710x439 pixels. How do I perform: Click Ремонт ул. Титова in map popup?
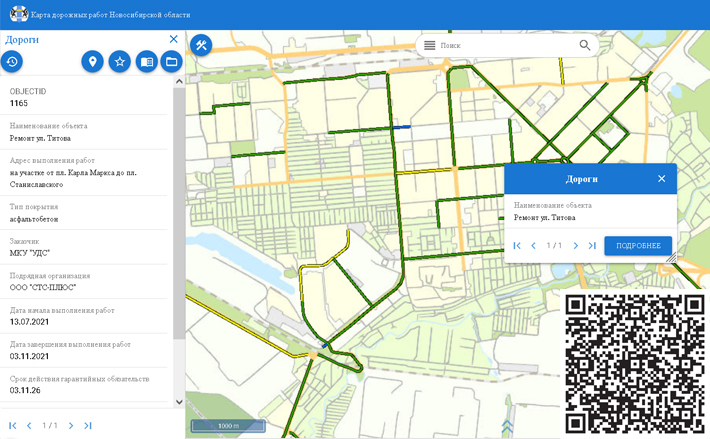[544, 218]
